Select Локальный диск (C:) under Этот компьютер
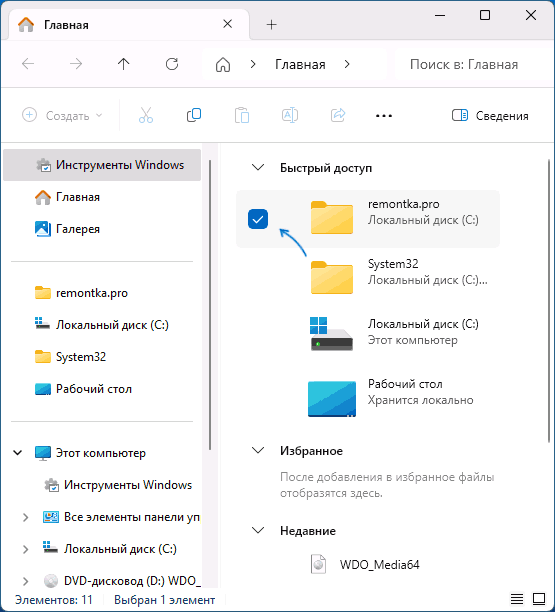The height and width of the screenshot is (612, 555). pyautogui.click(x=110, y=549)
